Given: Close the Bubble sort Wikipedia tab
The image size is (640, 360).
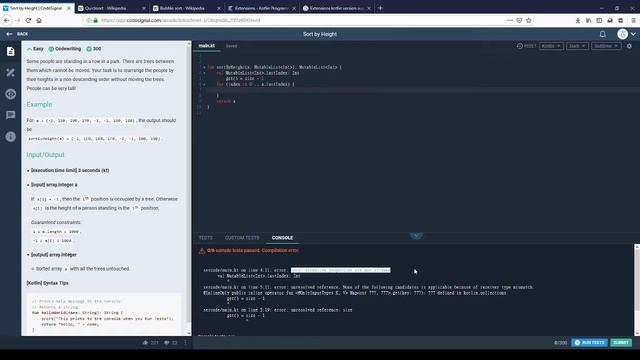Looking at the screenshot, I should click(x=219, y=8).
